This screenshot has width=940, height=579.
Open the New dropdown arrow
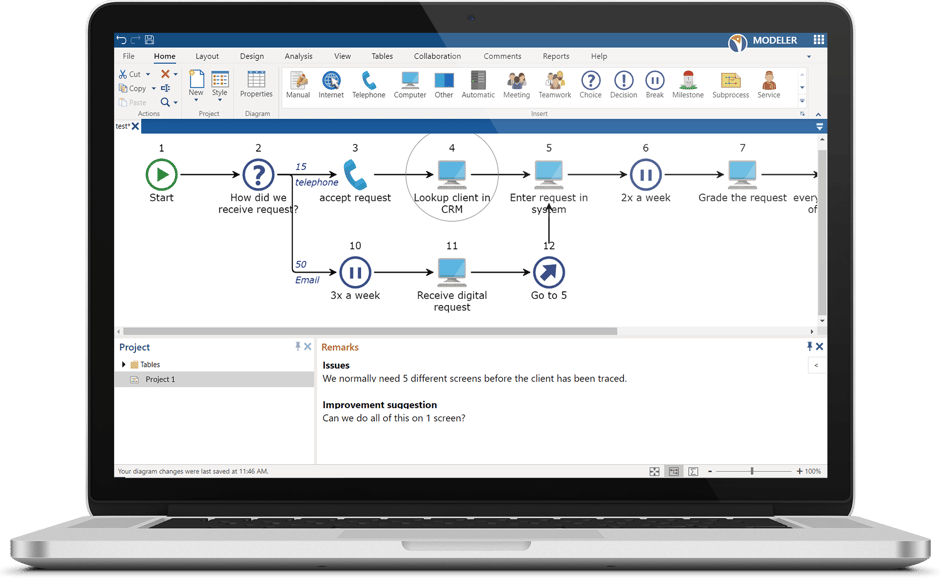(195, 99)
